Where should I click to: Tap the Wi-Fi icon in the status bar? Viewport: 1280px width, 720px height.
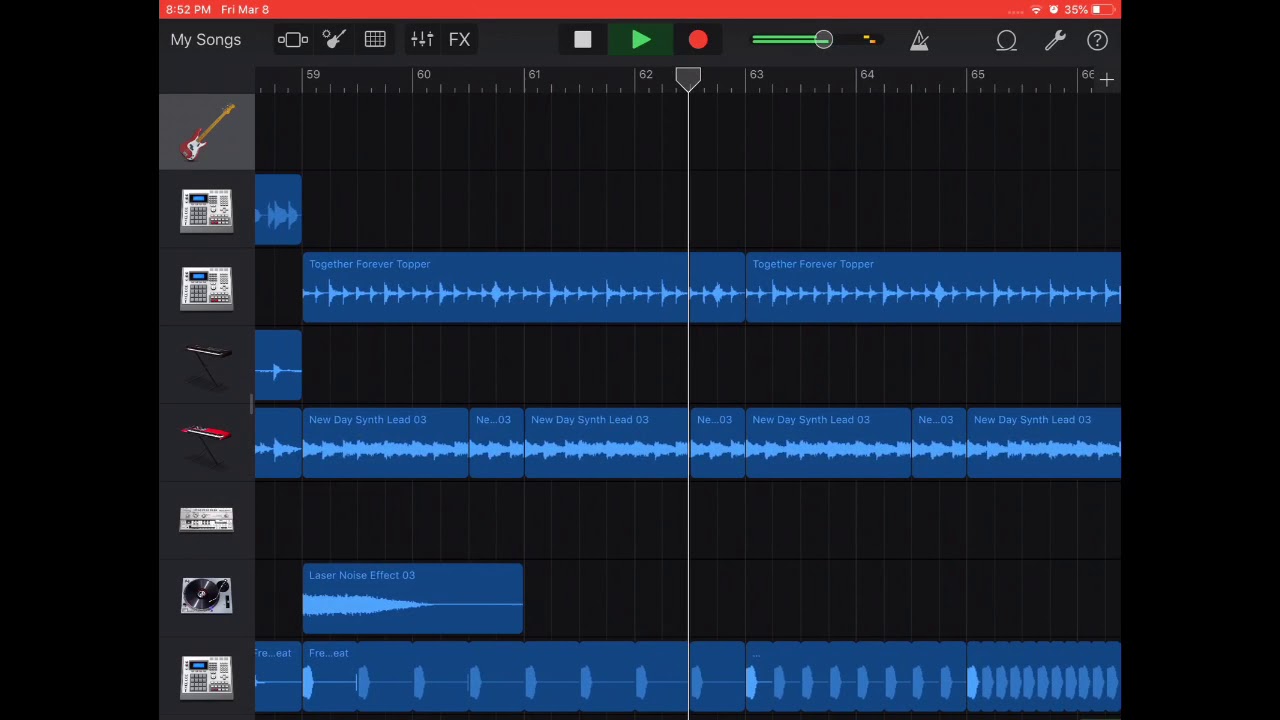[x=1036, y=10]
